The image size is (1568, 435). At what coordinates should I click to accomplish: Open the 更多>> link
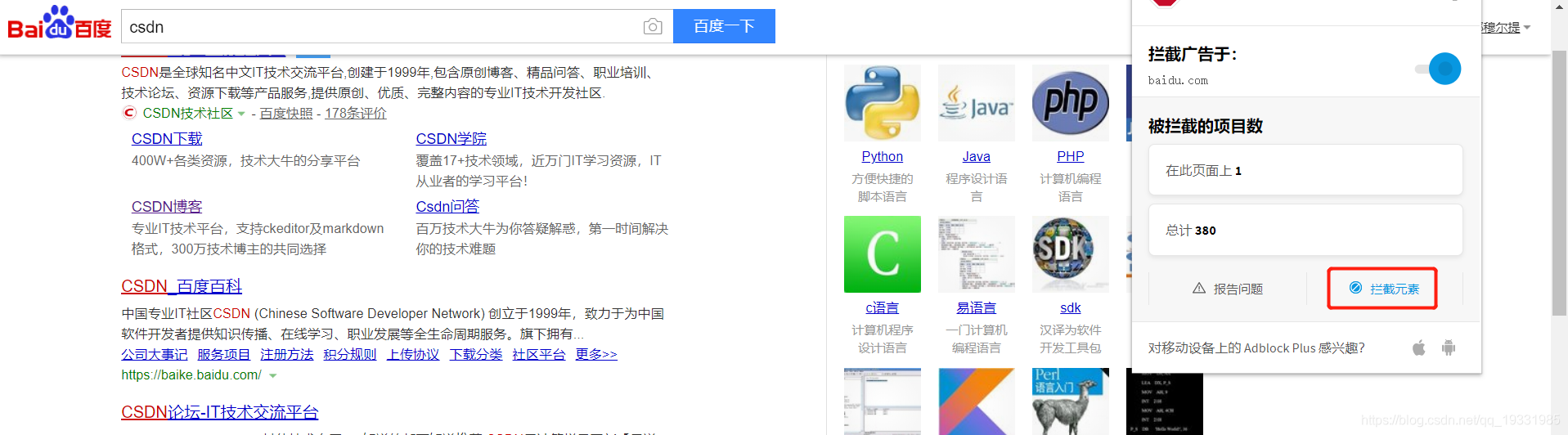click(596, 354)
